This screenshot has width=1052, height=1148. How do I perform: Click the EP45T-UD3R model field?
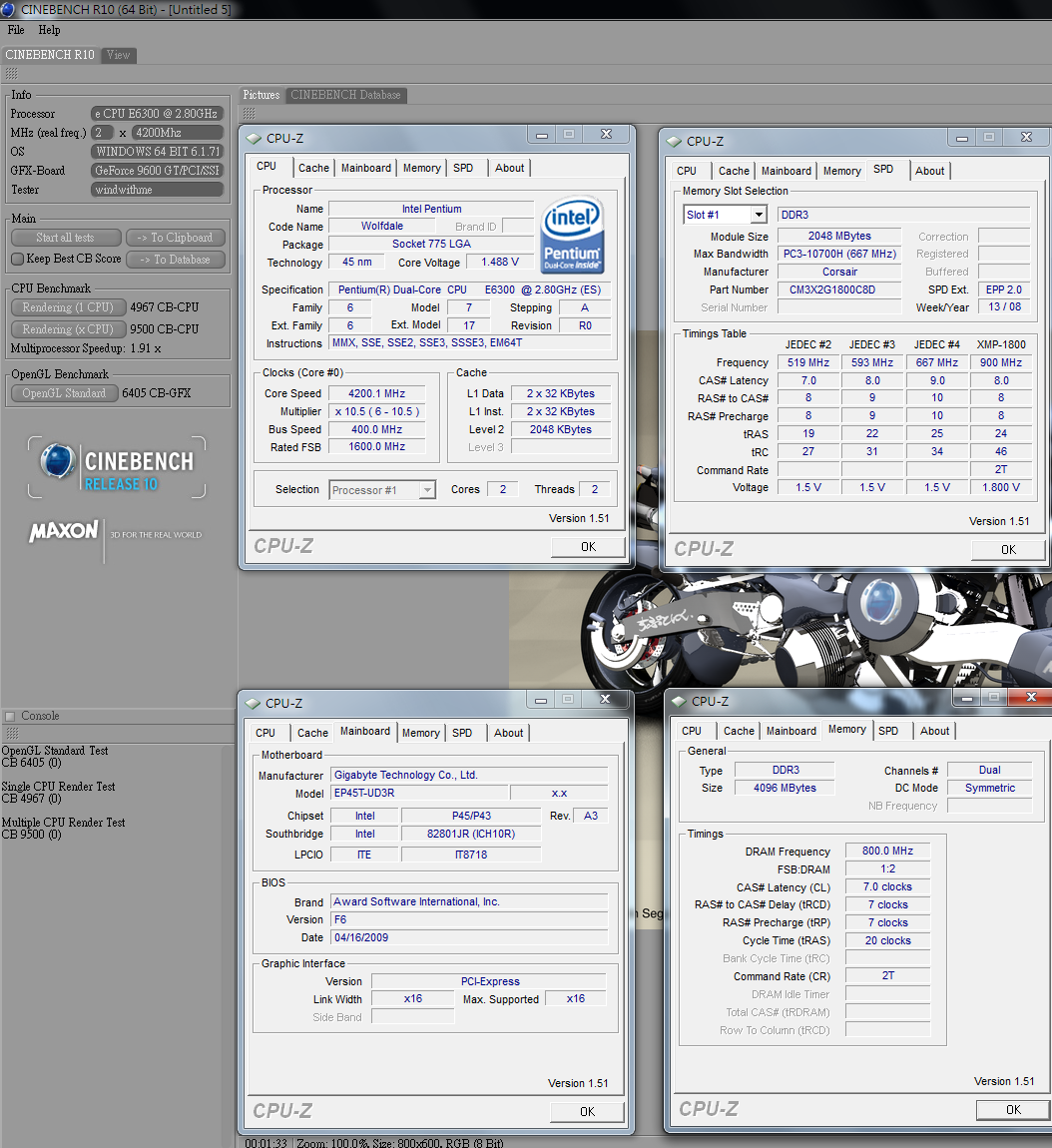point(419,793)
